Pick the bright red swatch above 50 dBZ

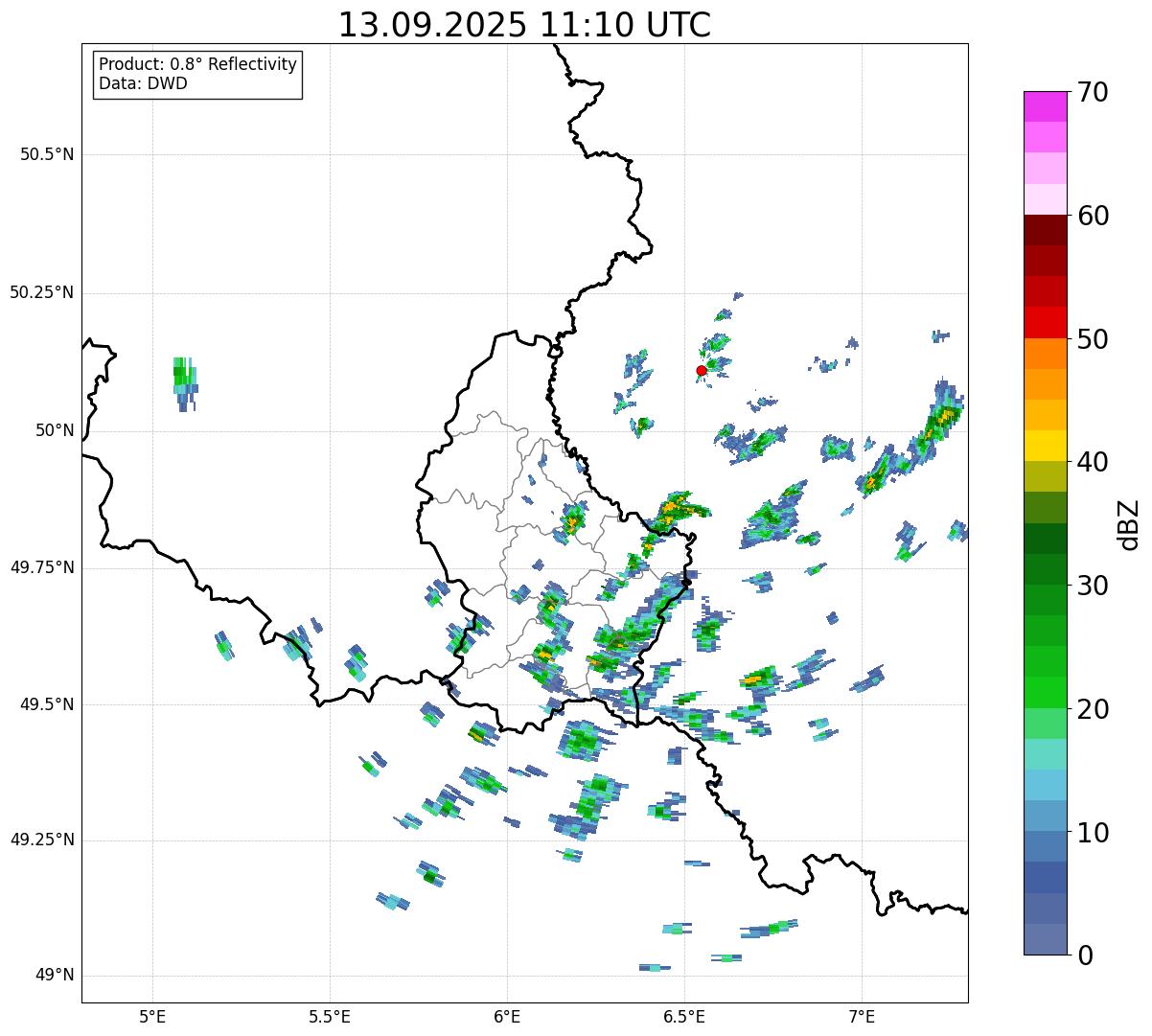tap(1045, 323)
